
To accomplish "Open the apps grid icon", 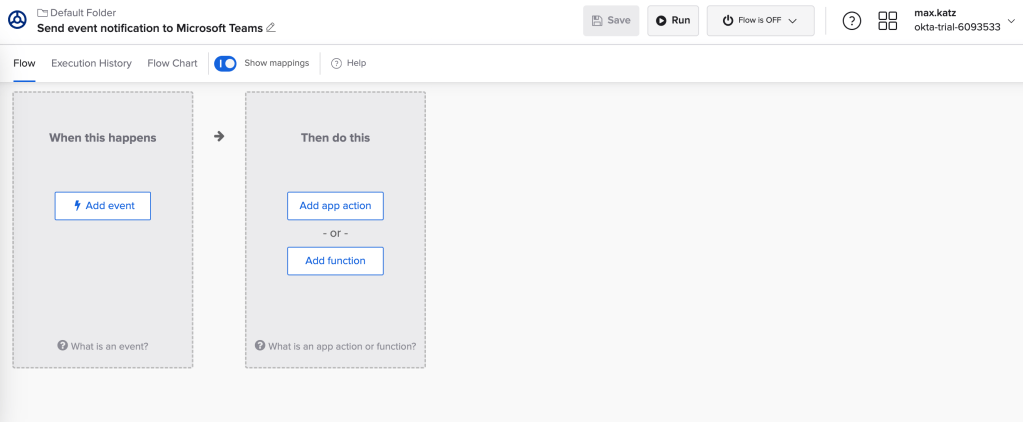I will (887, 21).
